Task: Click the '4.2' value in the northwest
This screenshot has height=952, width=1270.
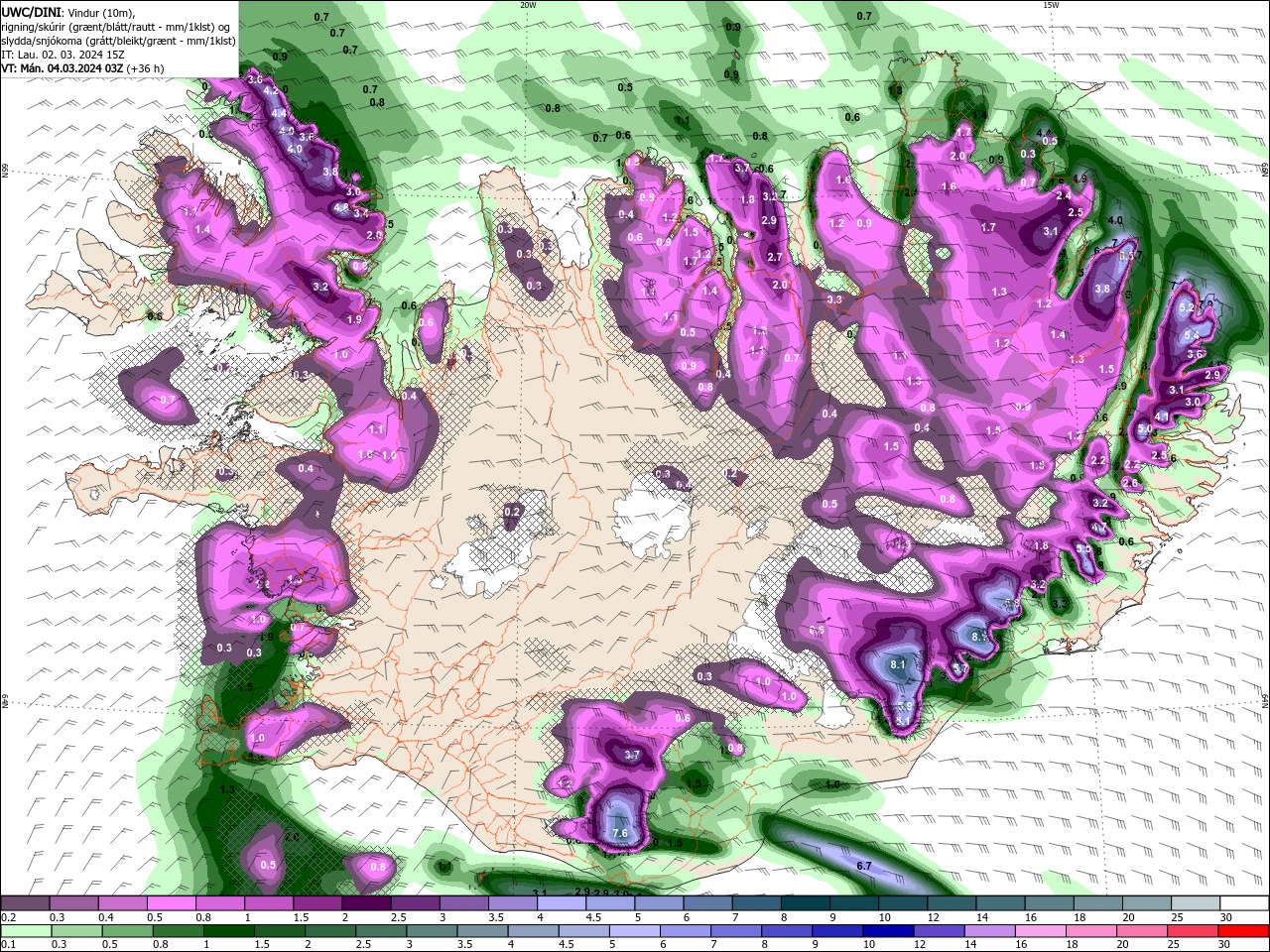Action: (x=272, y=91)
